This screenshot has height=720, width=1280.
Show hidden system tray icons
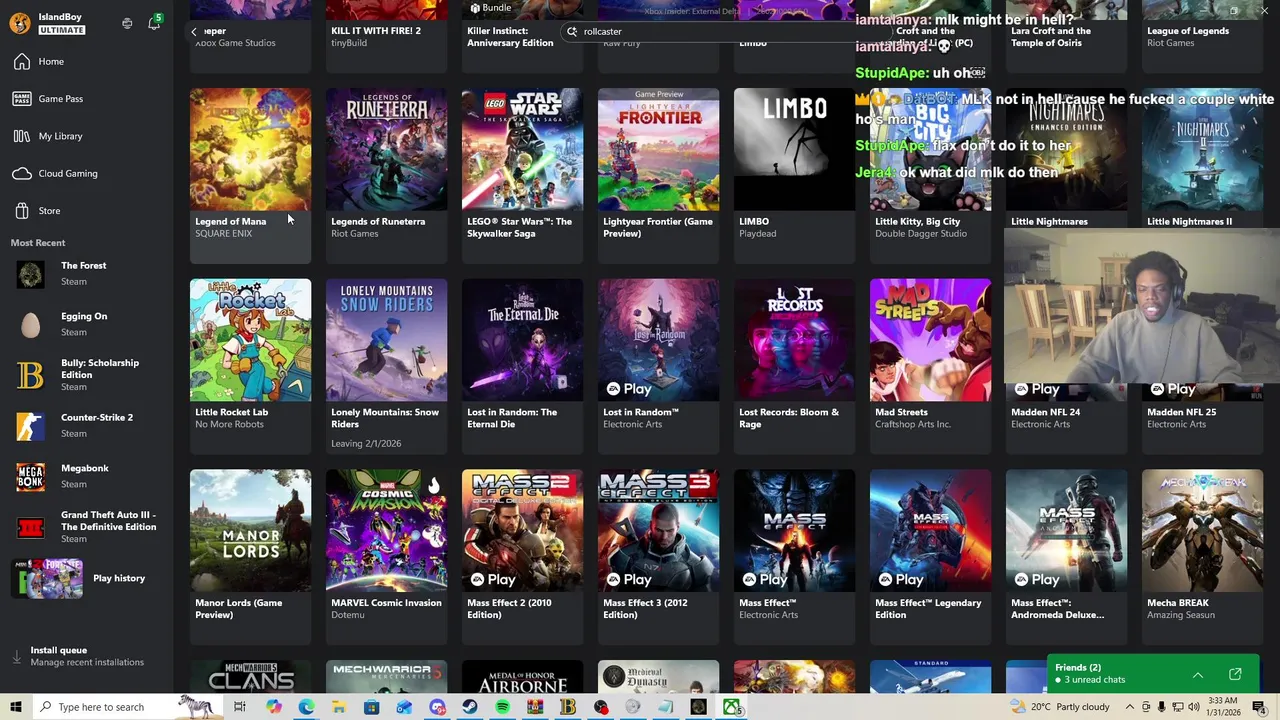tap(1130, 707)
